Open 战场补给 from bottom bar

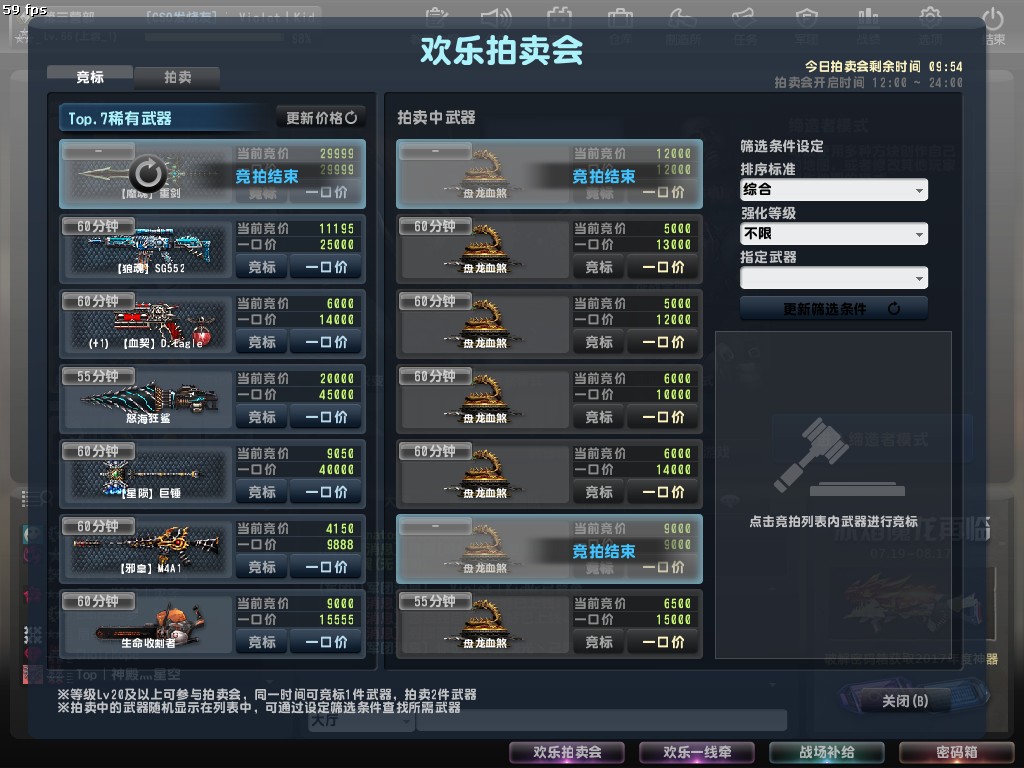click(826, 752)
